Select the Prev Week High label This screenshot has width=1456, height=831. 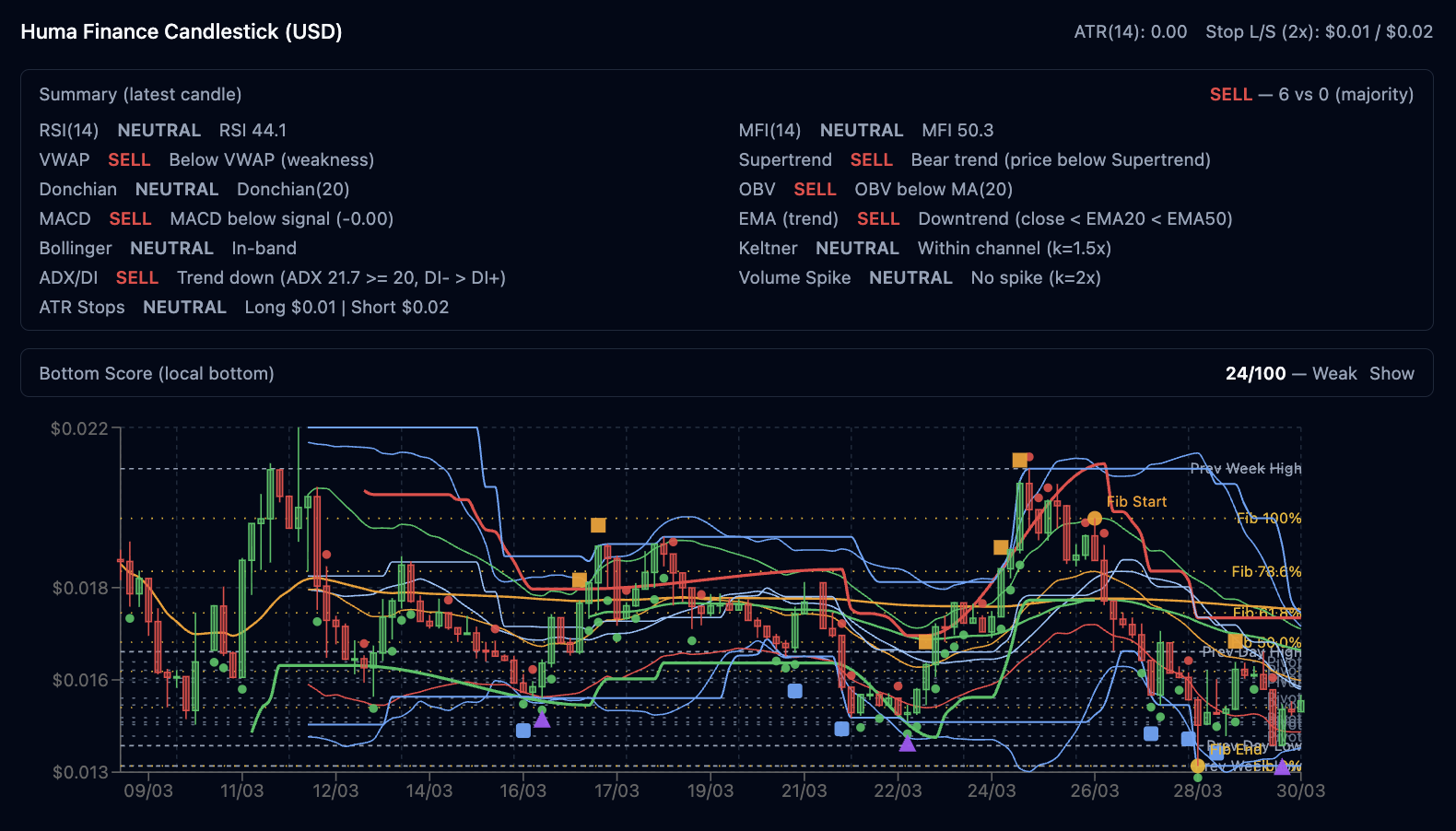1245,468
